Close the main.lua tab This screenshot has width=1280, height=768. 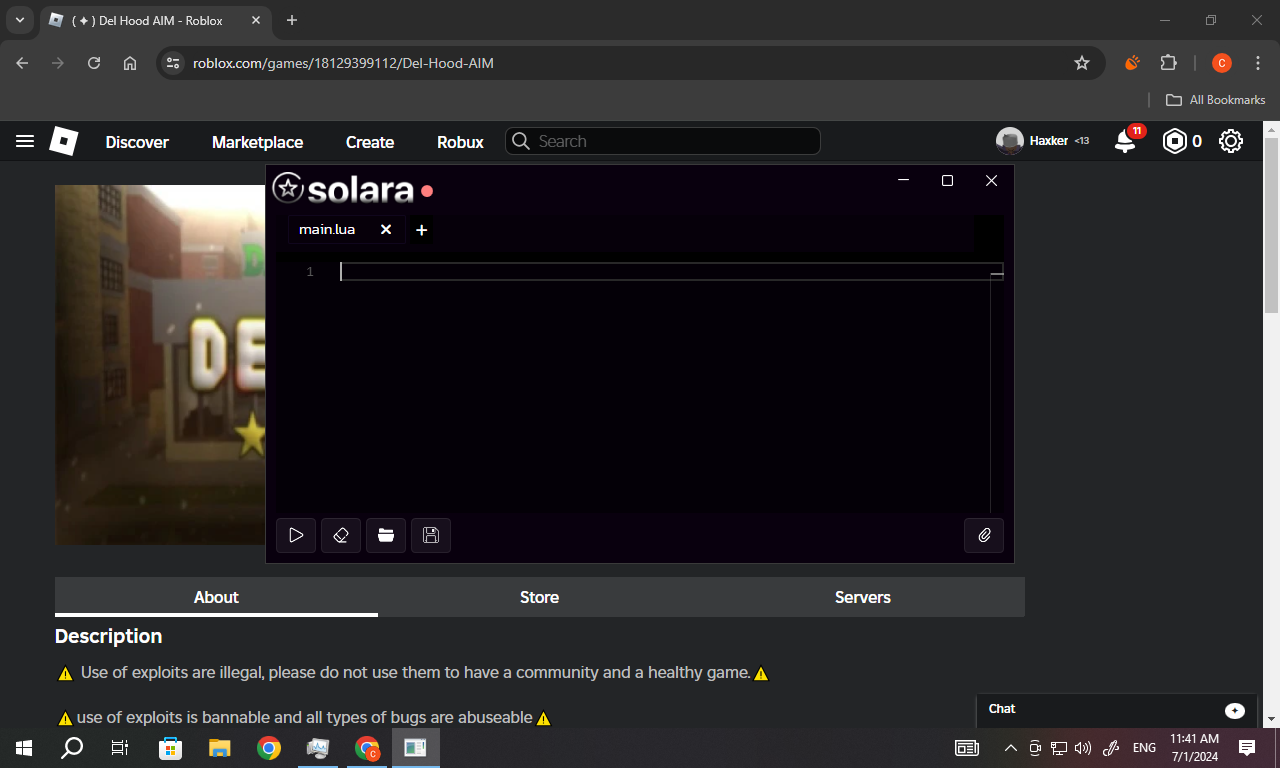click(x=386, y=230)
